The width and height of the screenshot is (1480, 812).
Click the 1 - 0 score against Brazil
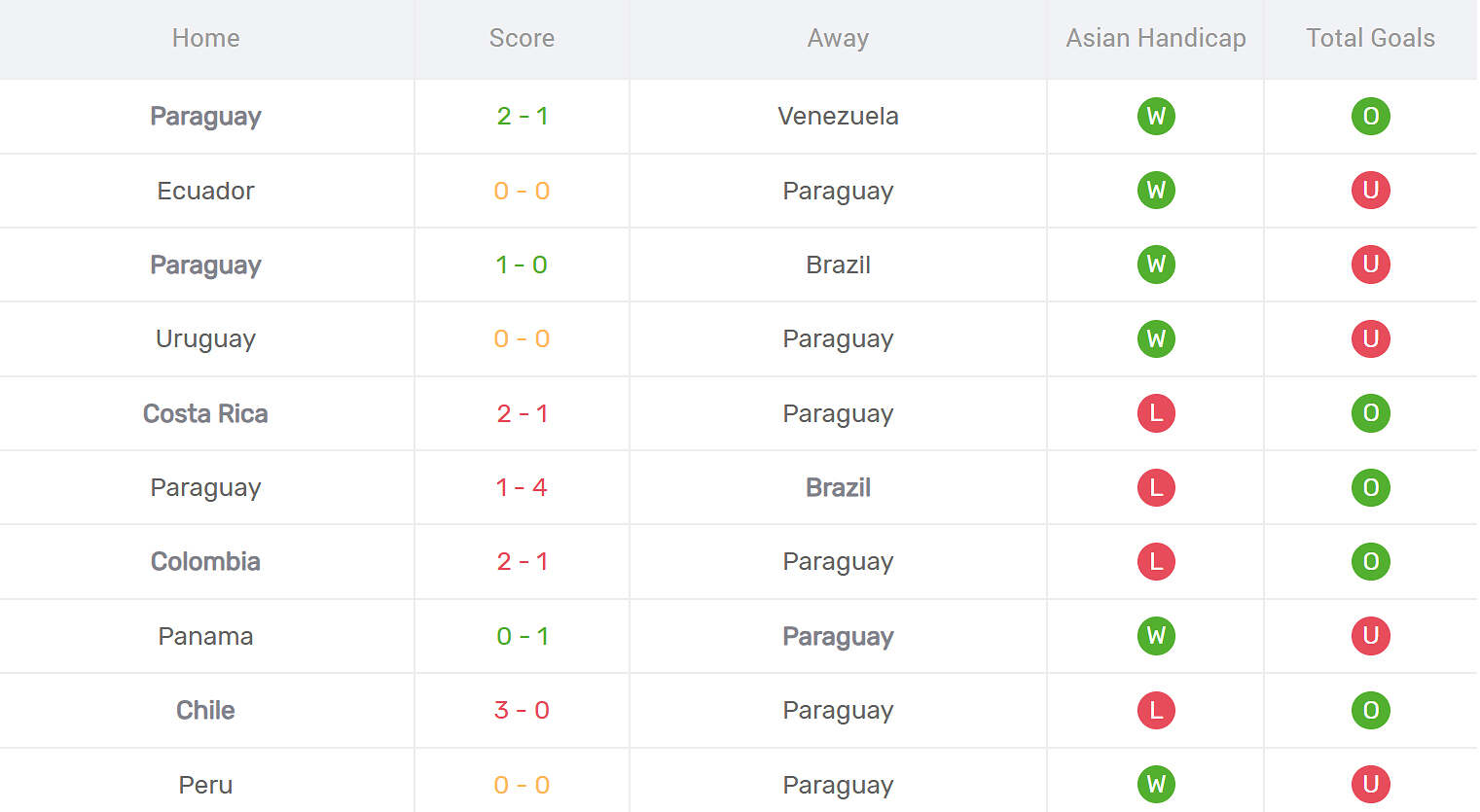(522, 265)
